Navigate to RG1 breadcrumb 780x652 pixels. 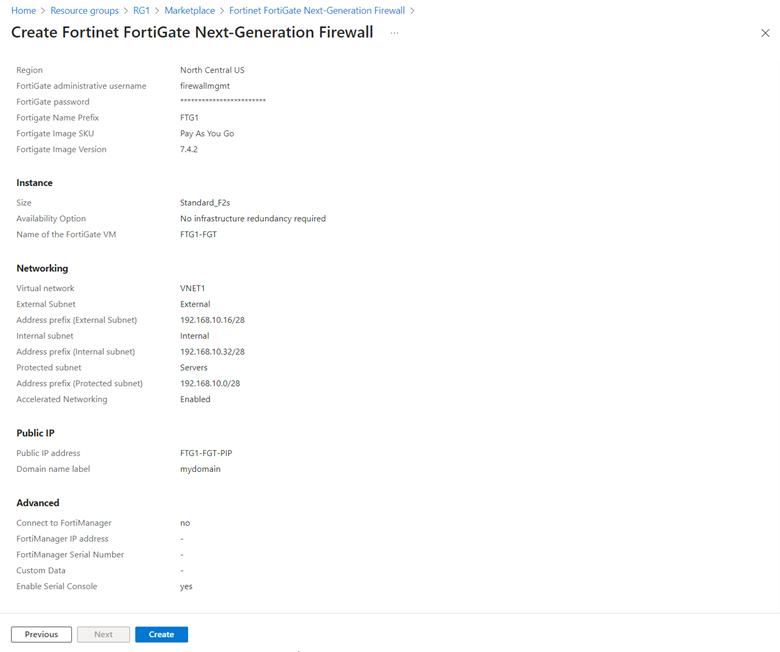tap(144, 11)
